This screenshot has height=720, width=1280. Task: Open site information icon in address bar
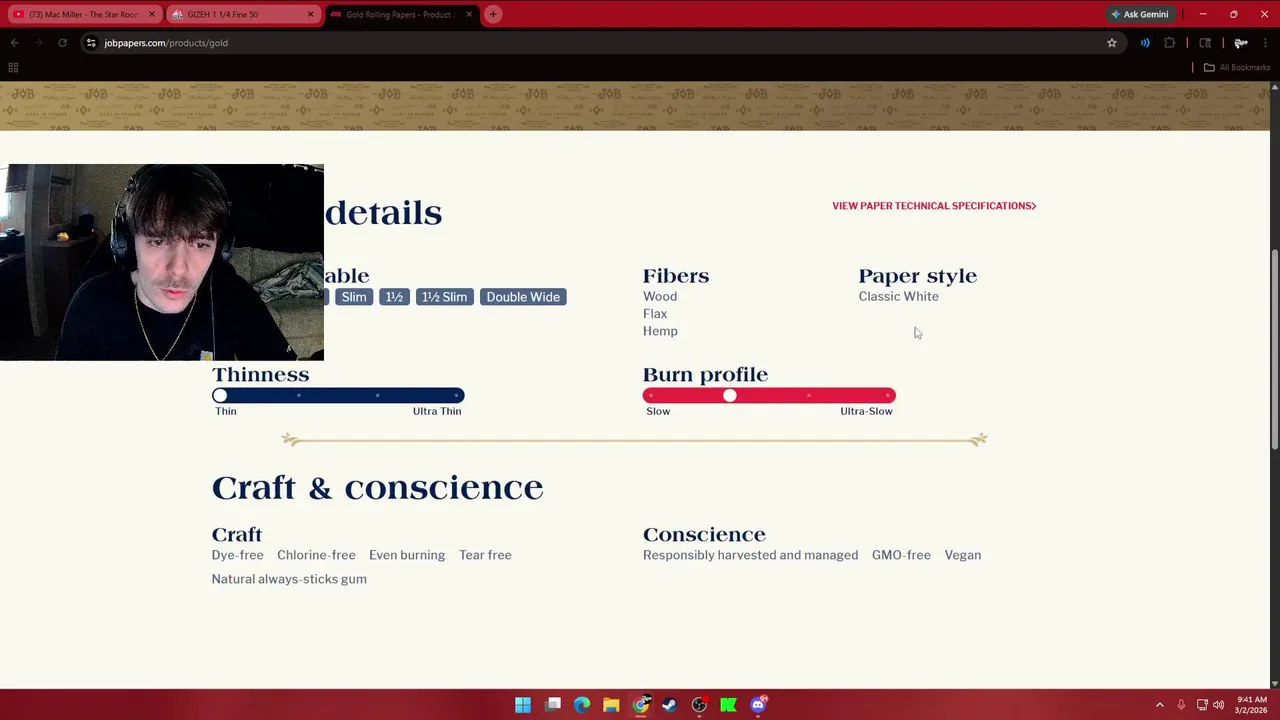pyautogui.click(x=91, y=43)
